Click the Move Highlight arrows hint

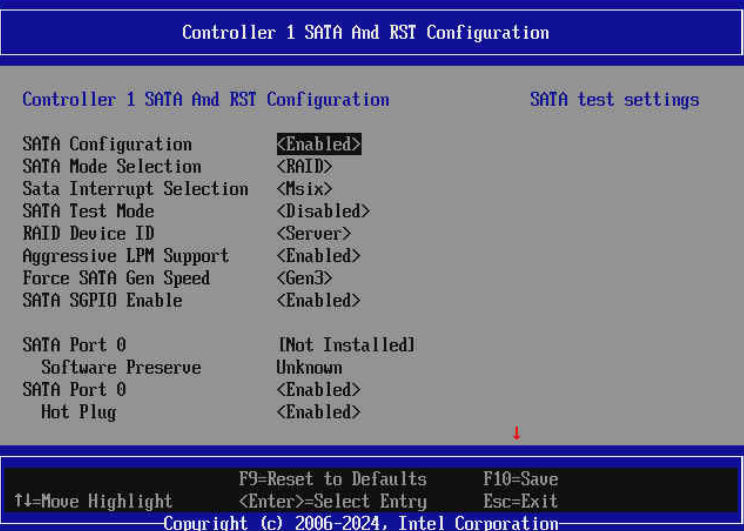(x=93, y=501)
